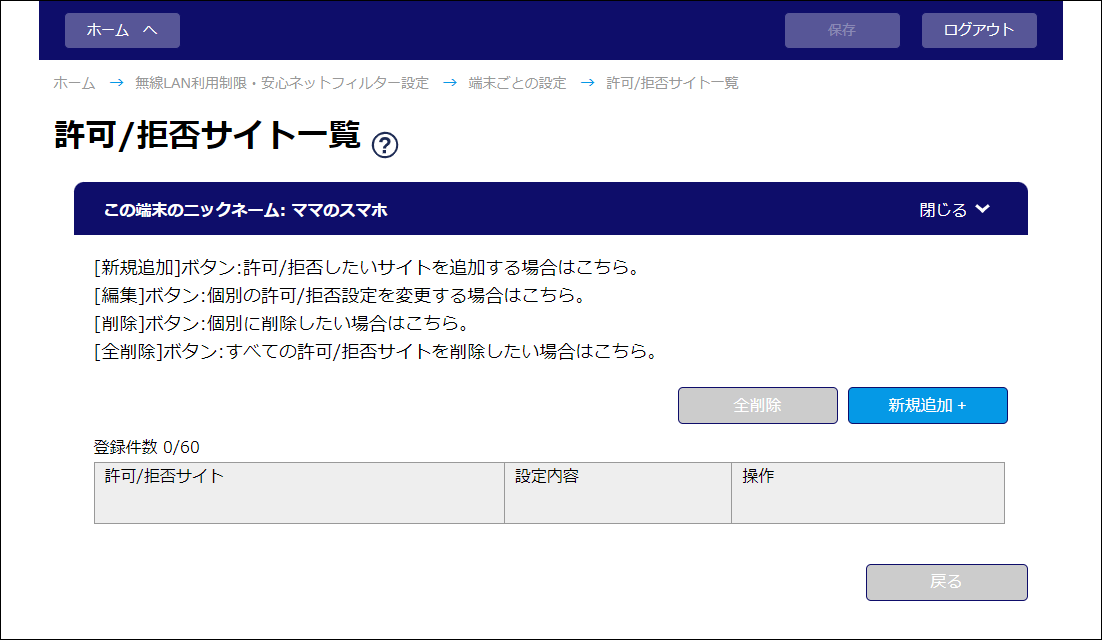Click the help question mark icon
1102x640 pixels.
click(385, 145)
